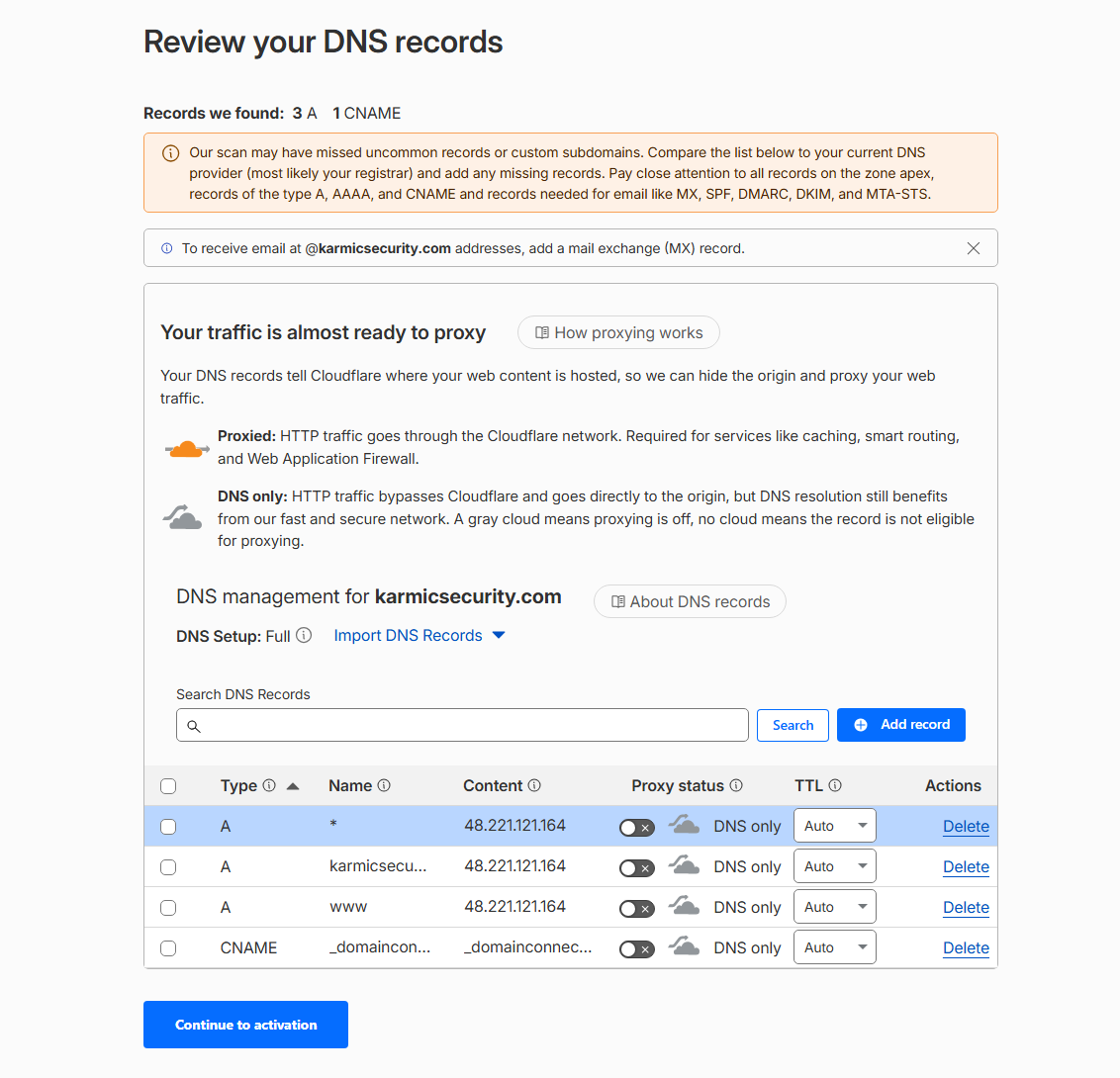Click the www name cell
Screen dimensions: 1120x1078
pyautogui.click(x=348, y=907)
